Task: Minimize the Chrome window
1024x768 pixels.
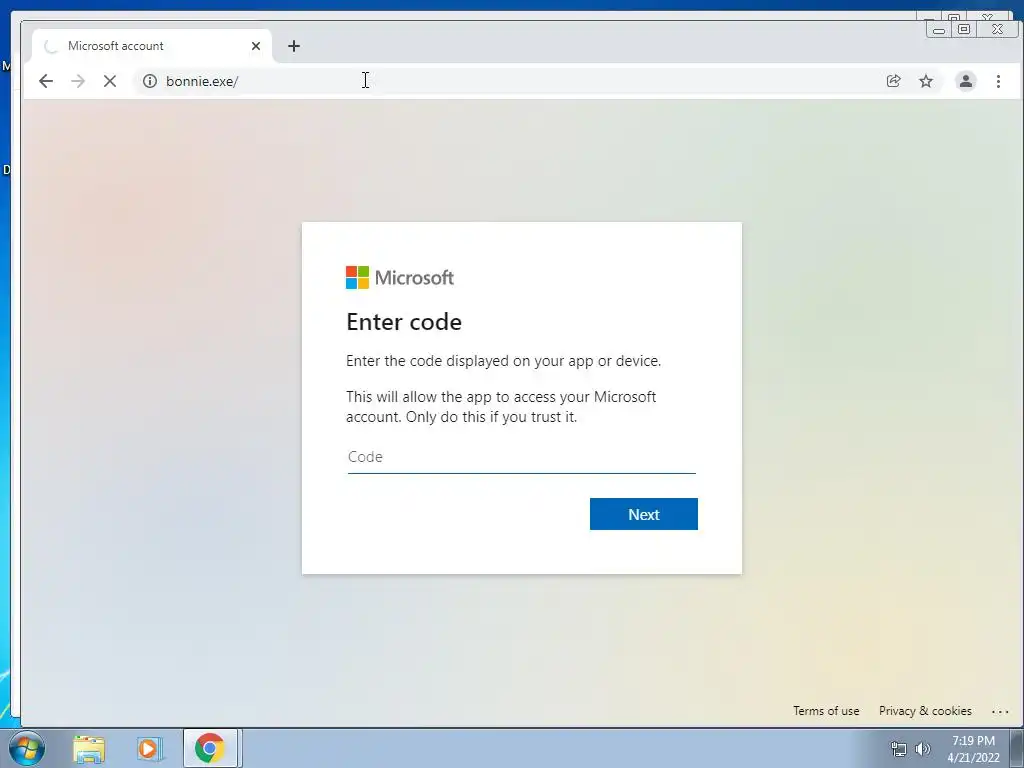Action: point(939,29)
